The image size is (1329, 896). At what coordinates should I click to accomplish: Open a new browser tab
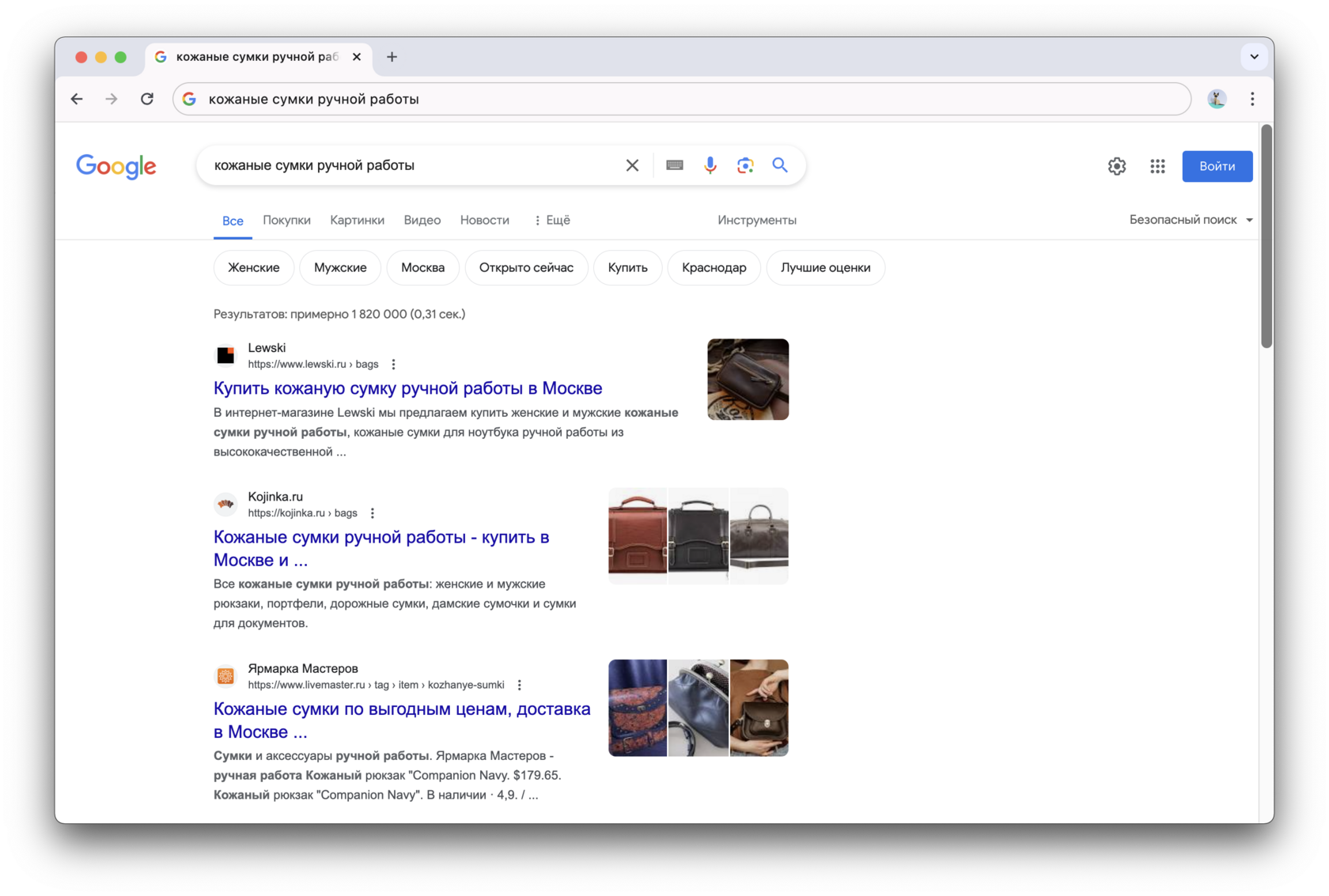pos(392,57)
